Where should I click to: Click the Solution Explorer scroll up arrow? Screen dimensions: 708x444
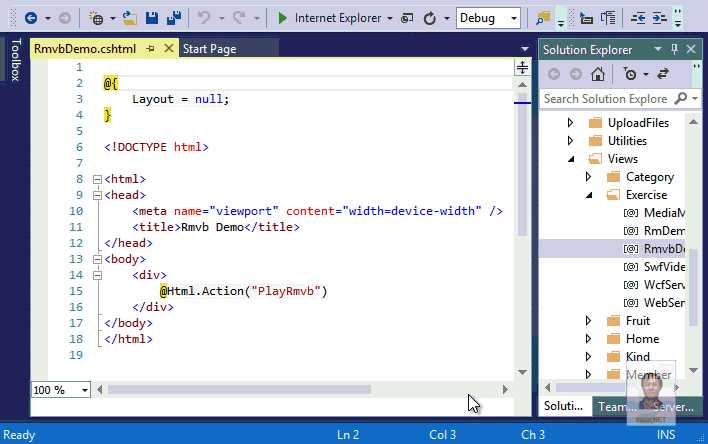(x=693, y=122)
